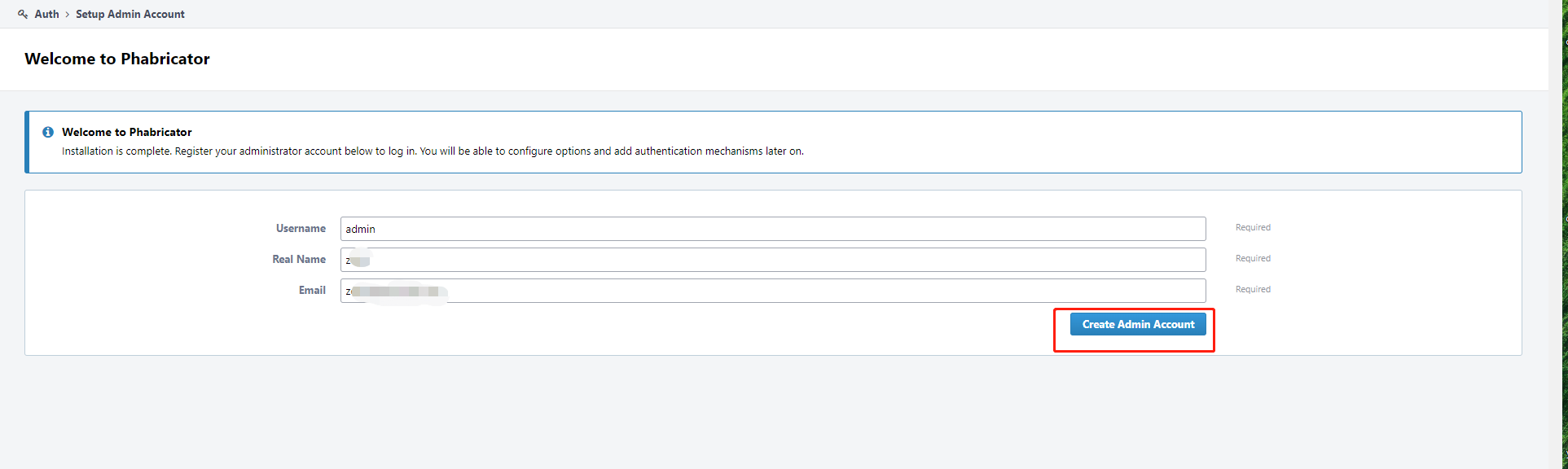Focus the Email input field
This screenshot has width=1568, height=469.
pos(773,291)
